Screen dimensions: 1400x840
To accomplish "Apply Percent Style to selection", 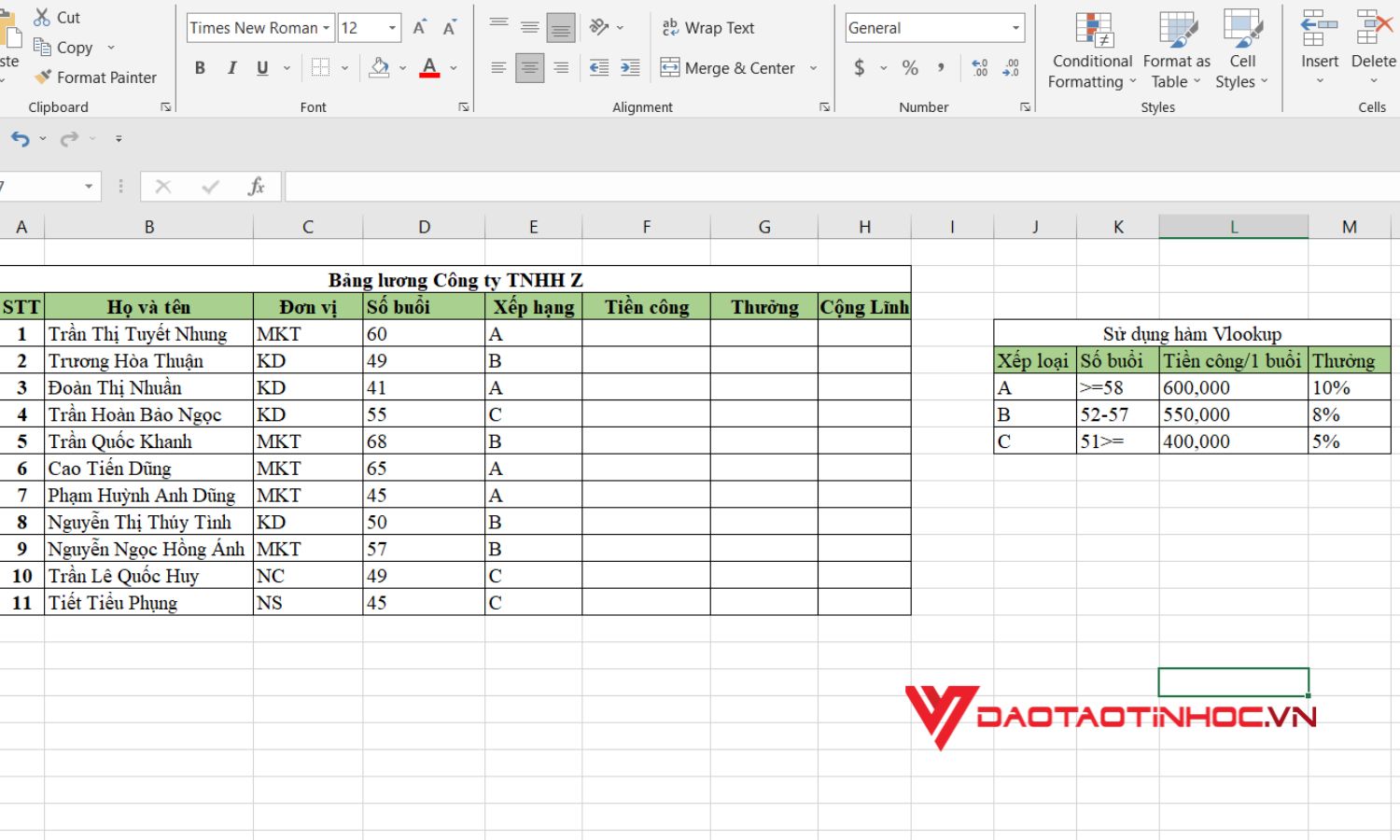I will (909, 67).
